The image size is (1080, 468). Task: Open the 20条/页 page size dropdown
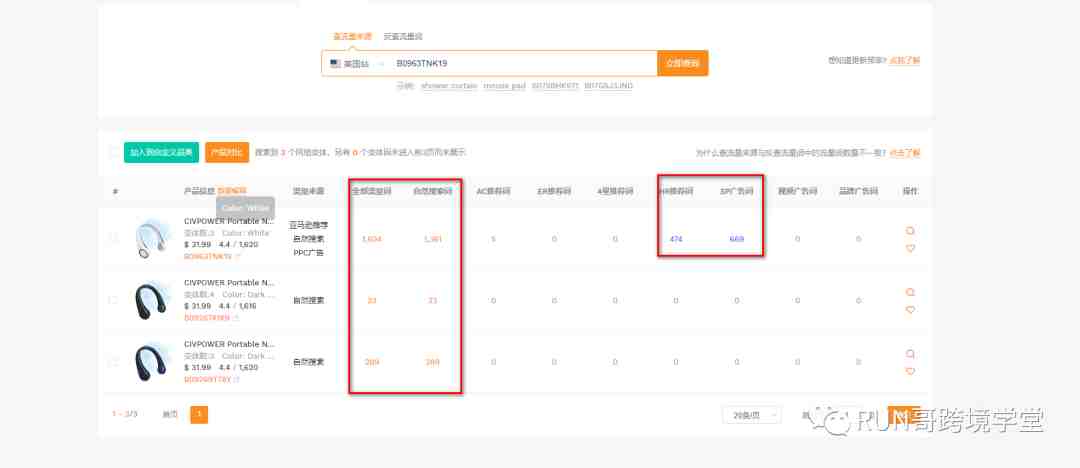click(x=748, y=414)
